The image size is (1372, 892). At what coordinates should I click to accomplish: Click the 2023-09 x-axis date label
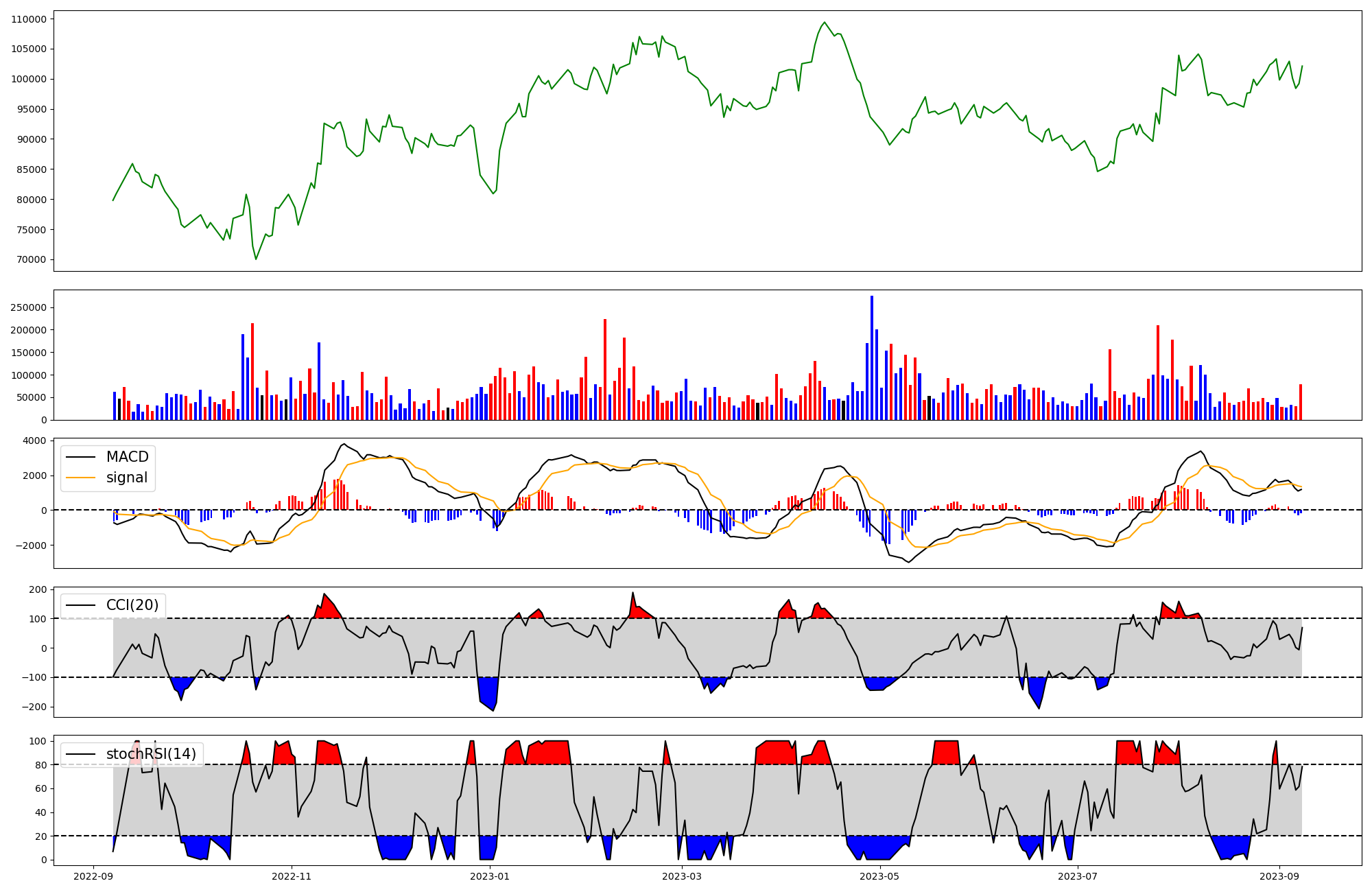[x=1279, y=876]
